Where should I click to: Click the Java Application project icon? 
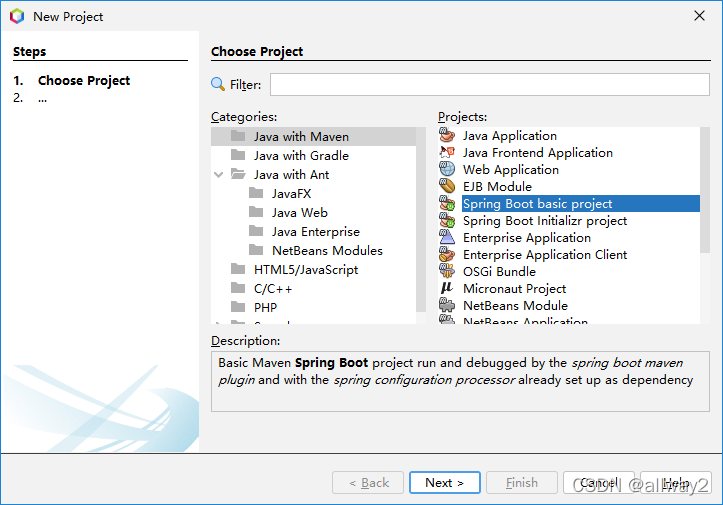(447, 136)
